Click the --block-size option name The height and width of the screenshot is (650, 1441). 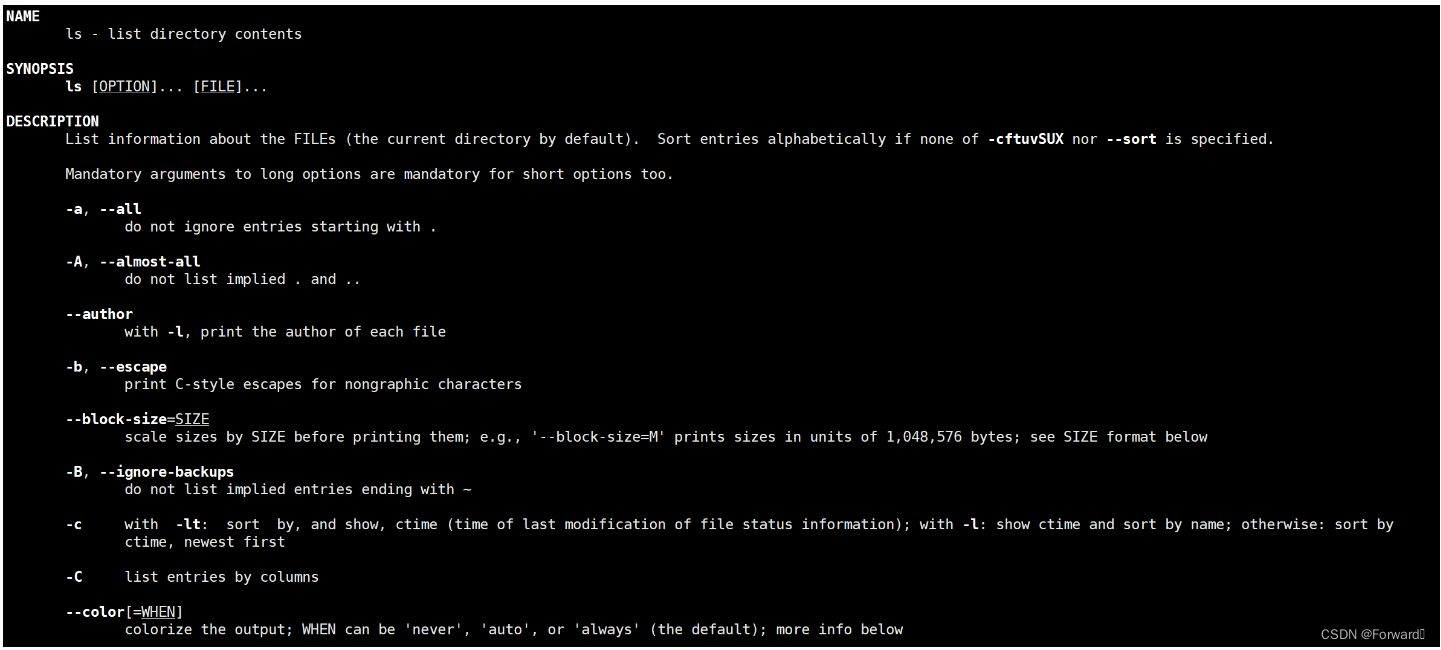(x=116, y=419)
